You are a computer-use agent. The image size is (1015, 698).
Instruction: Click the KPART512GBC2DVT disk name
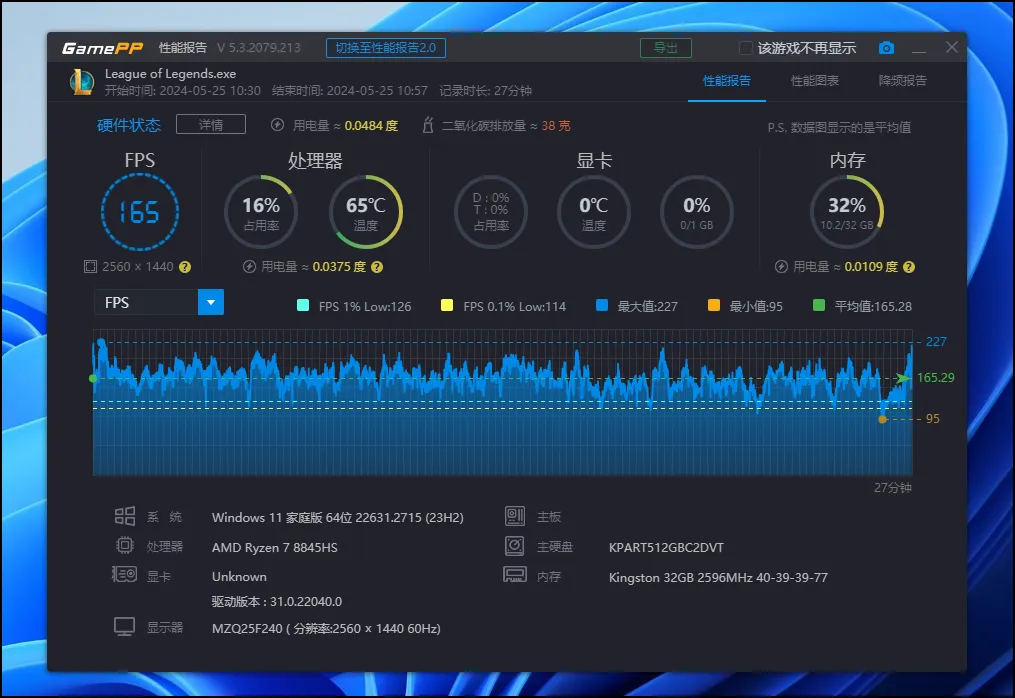tap(666, 548)
